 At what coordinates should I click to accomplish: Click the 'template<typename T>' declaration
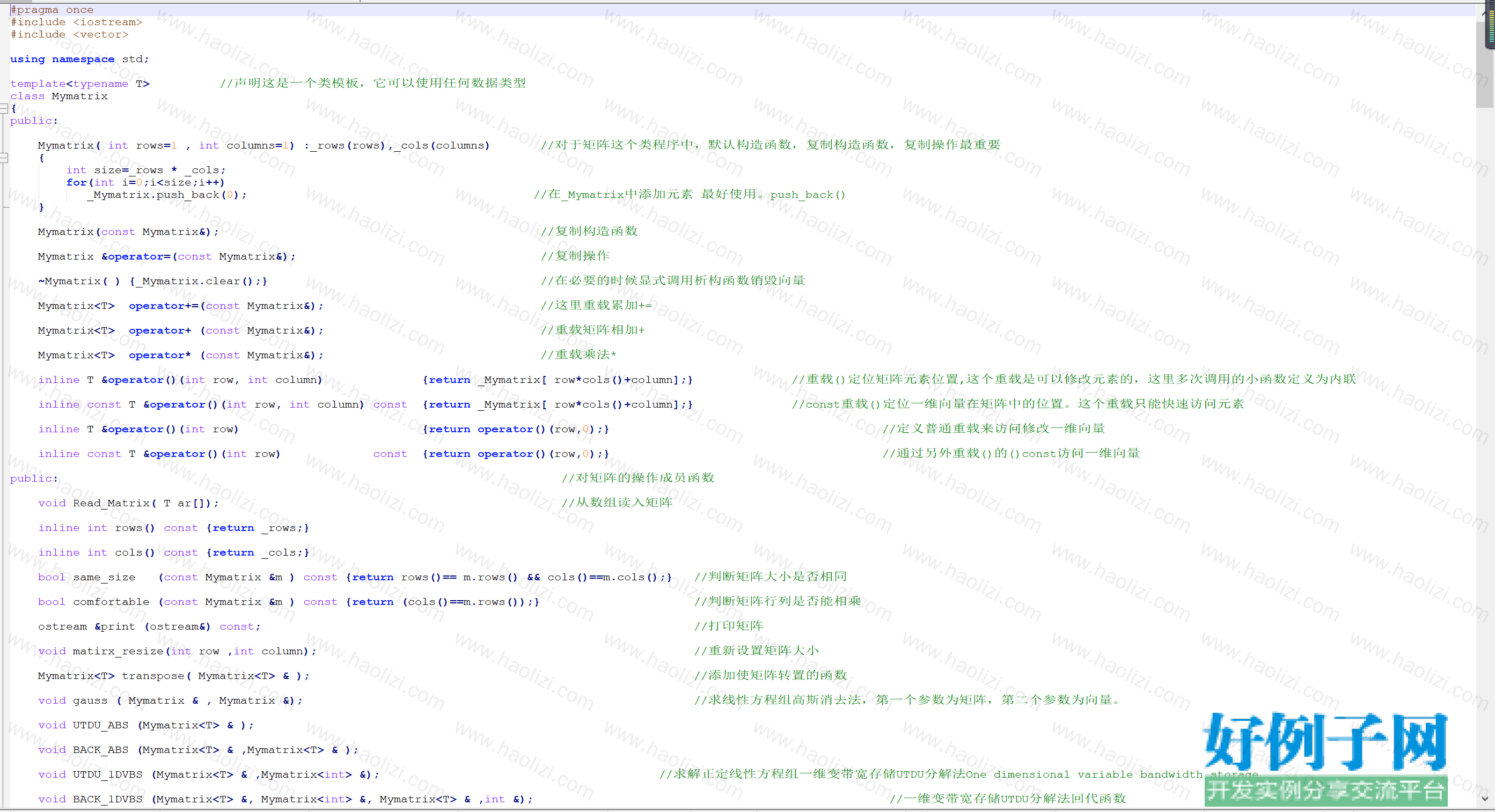[80, 84]
